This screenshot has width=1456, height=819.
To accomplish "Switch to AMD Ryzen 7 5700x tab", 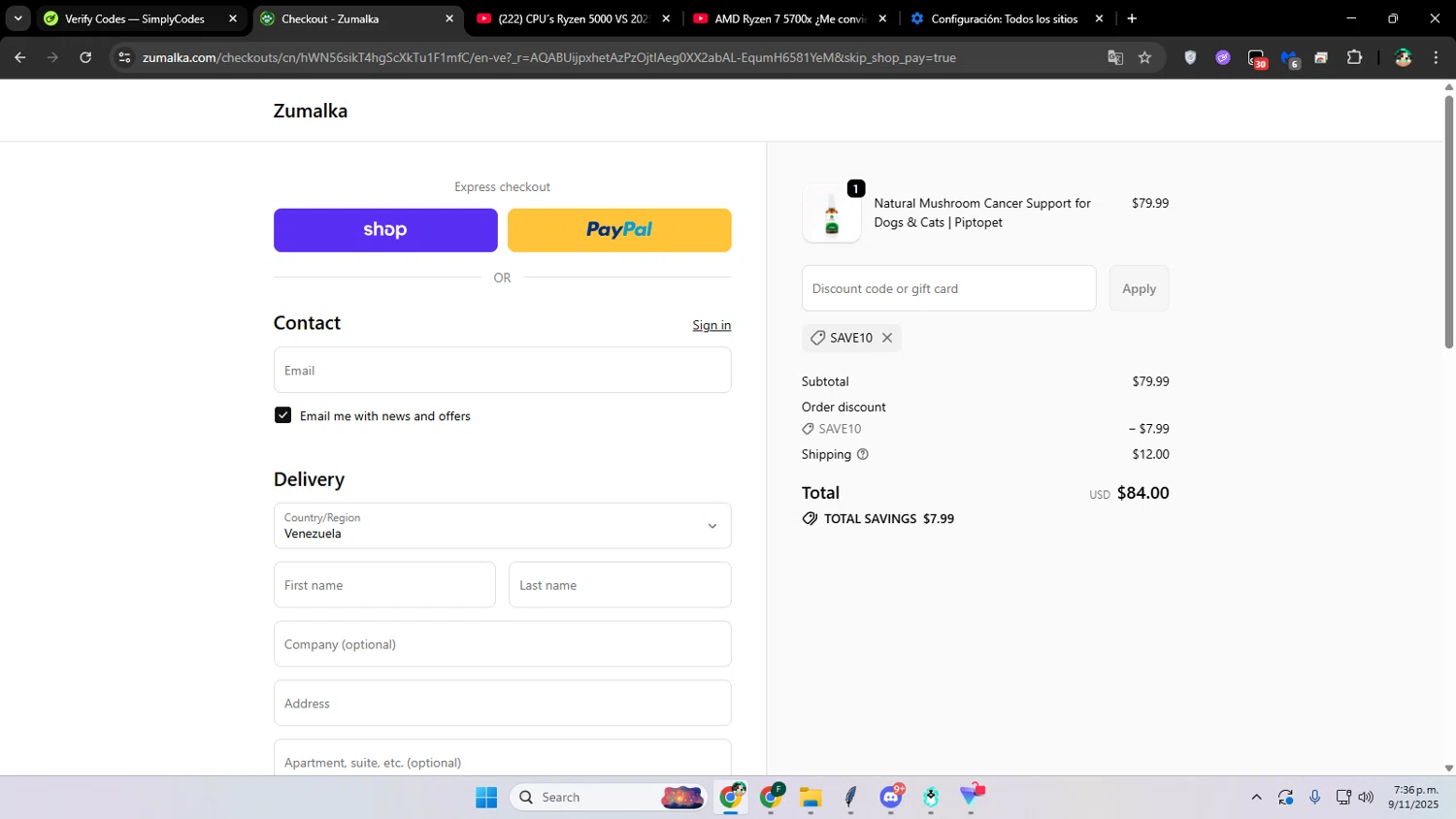I will tap(790, 18).
